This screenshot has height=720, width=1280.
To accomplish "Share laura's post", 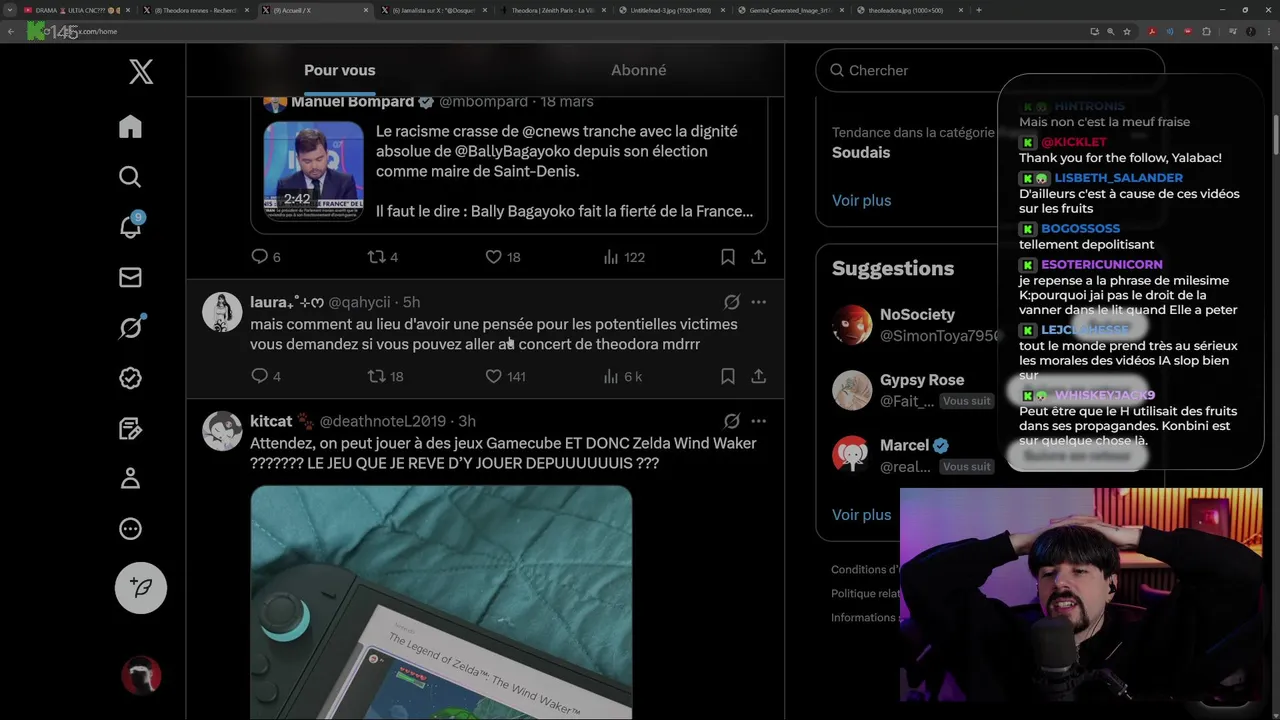I will click(x=759, y=376).
